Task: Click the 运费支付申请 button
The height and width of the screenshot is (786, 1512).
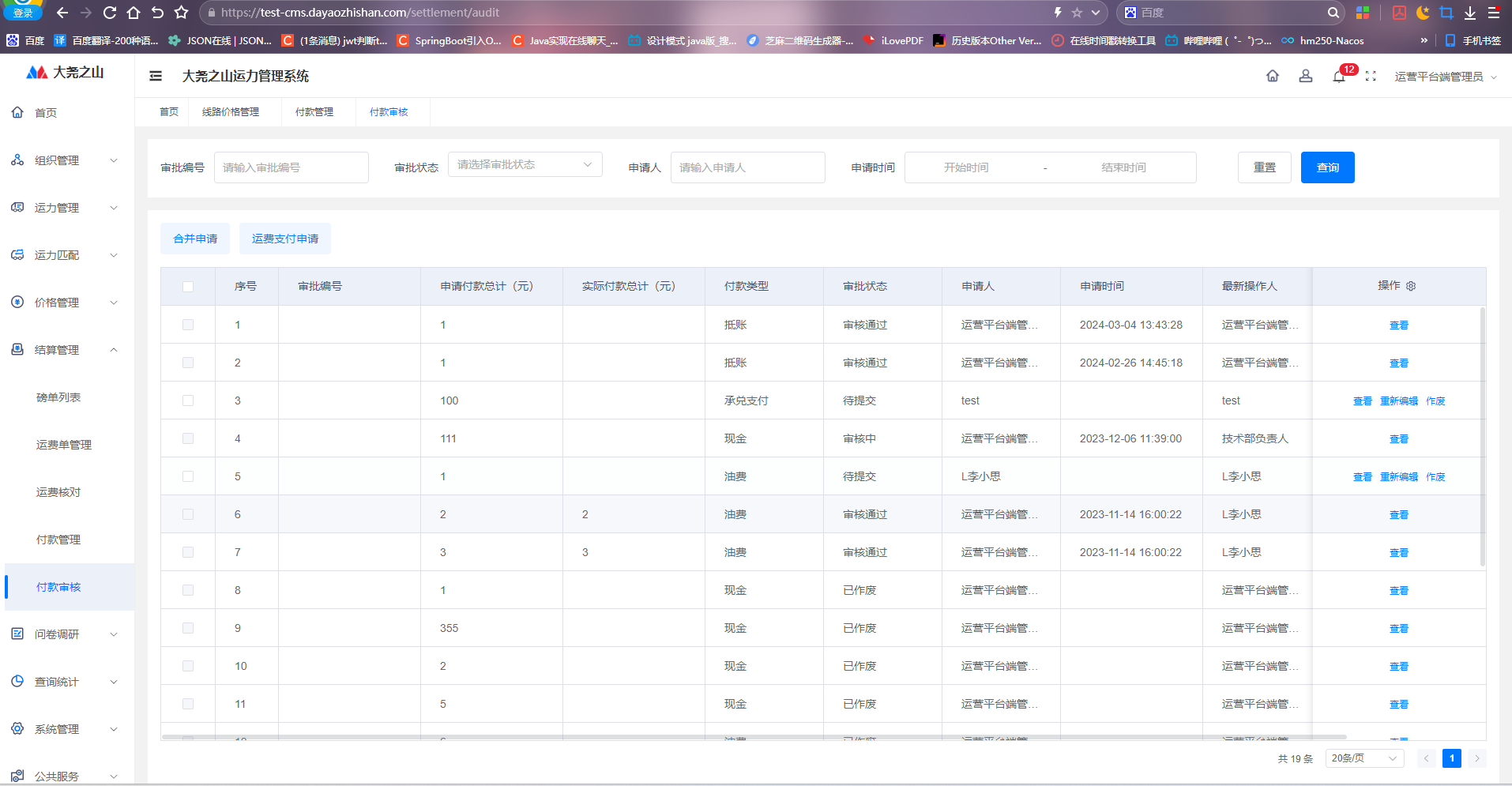Action: pyautogui.click(x=285, y=239)
